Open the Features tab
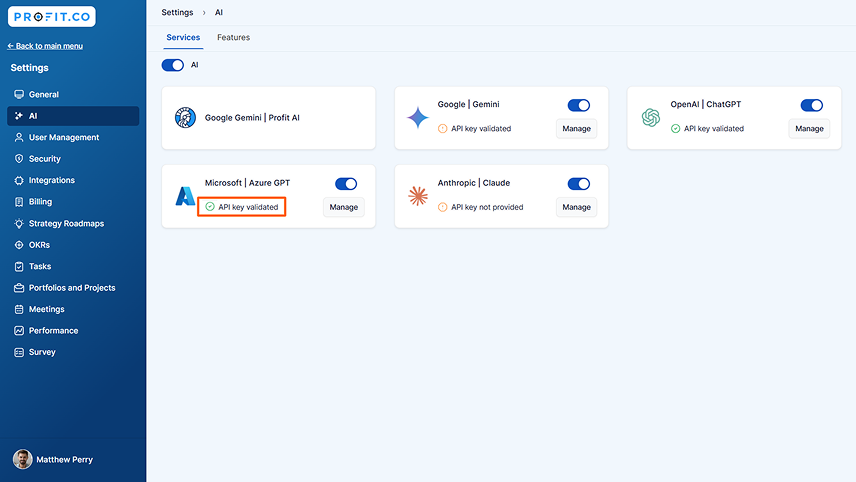This screenshot has height=482, width=856. 234,38
